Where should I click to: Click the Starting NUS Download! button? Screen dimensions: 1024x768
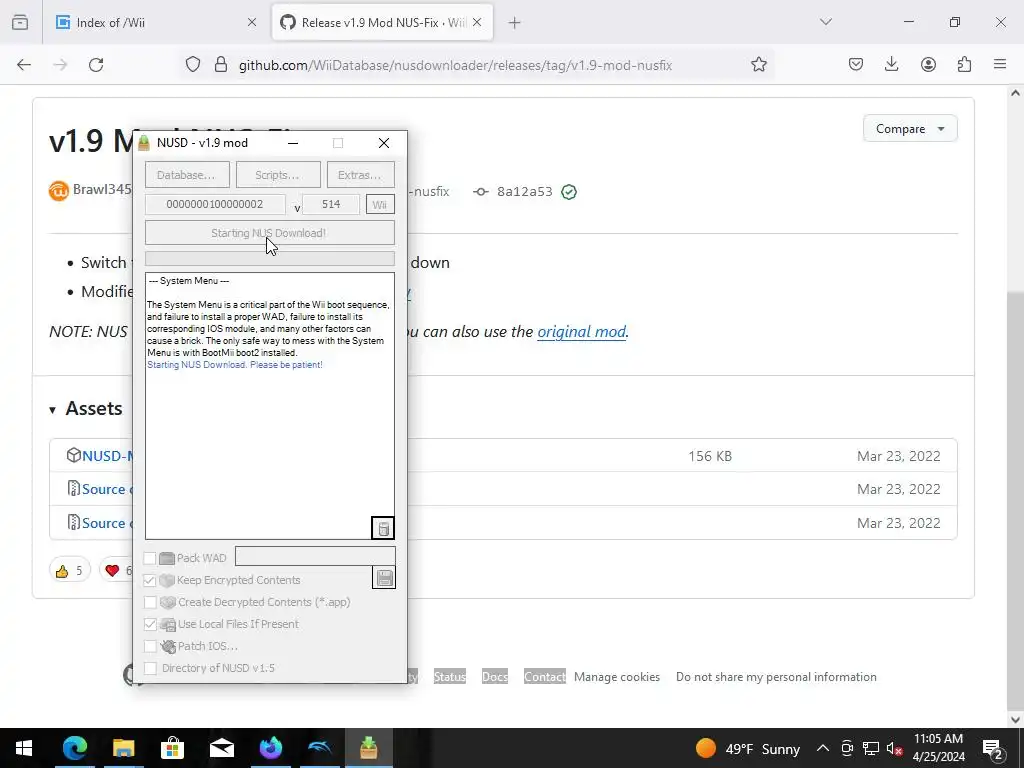[x=270, y=233]
